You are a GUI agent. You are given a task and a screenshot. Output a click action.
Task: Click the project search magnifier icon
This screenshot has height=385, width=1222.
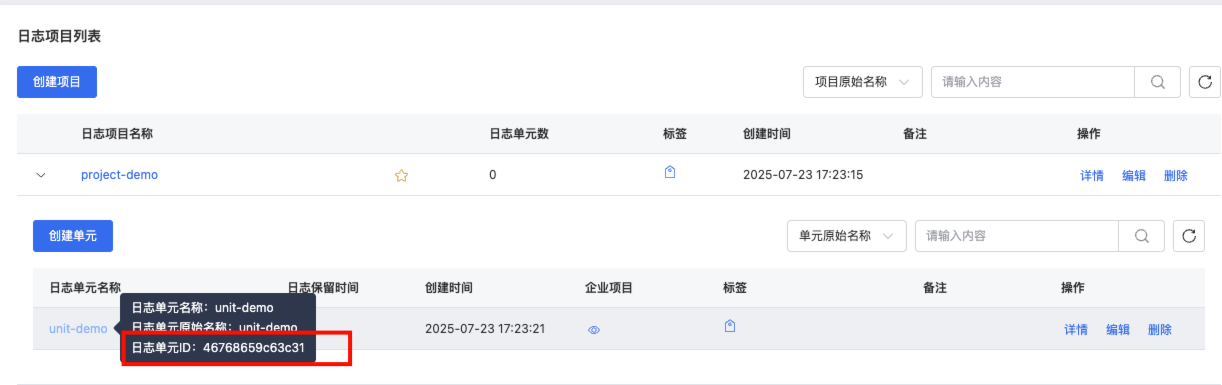tap(1158, 82)
